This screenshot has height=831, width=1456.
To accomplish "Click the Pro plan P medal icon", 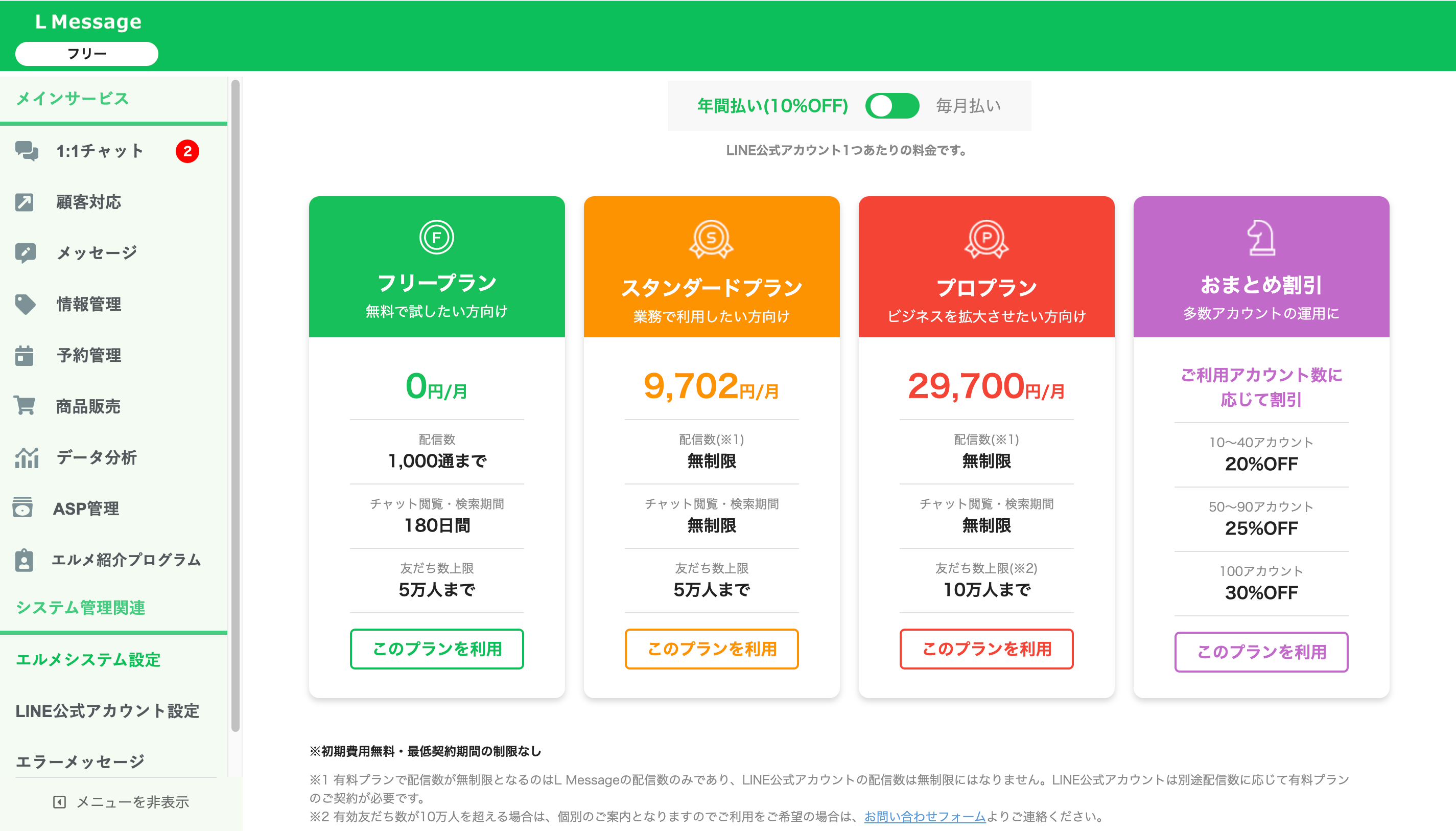I will click(986, 239).
